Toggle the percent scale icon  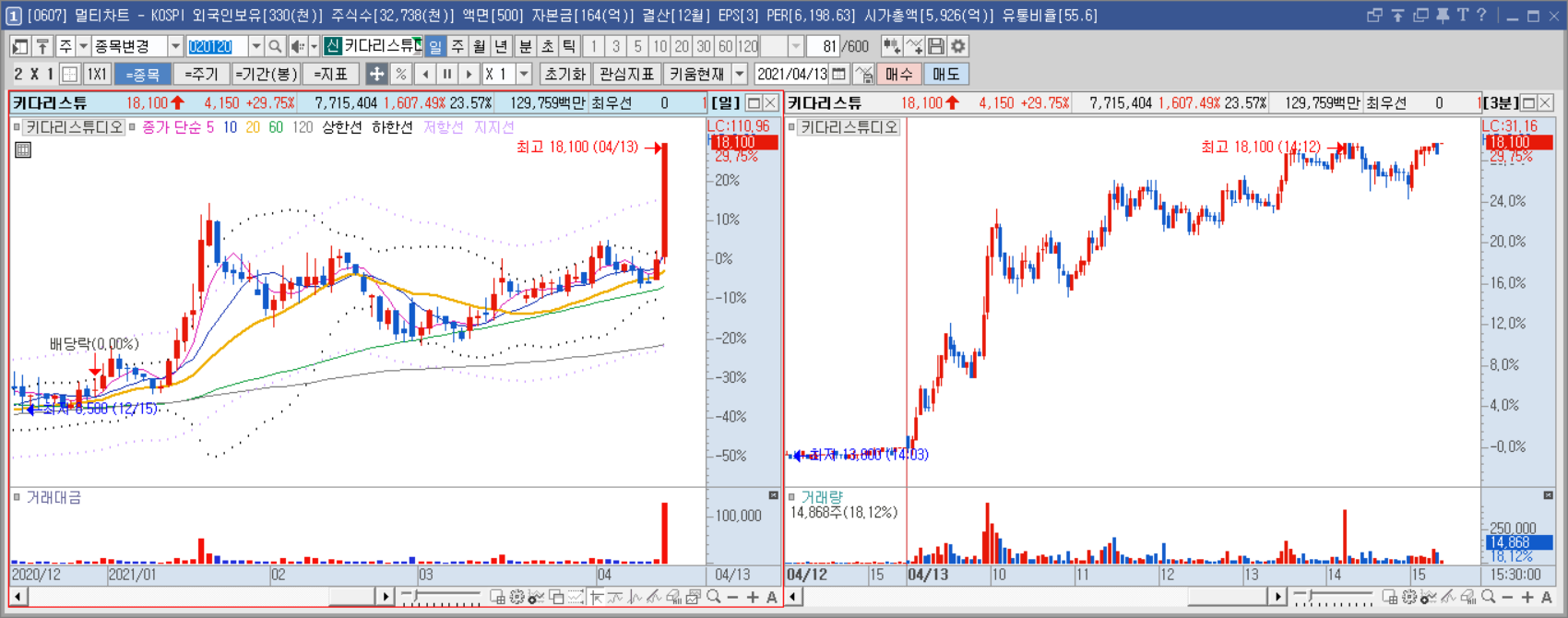tap(400, 74)
